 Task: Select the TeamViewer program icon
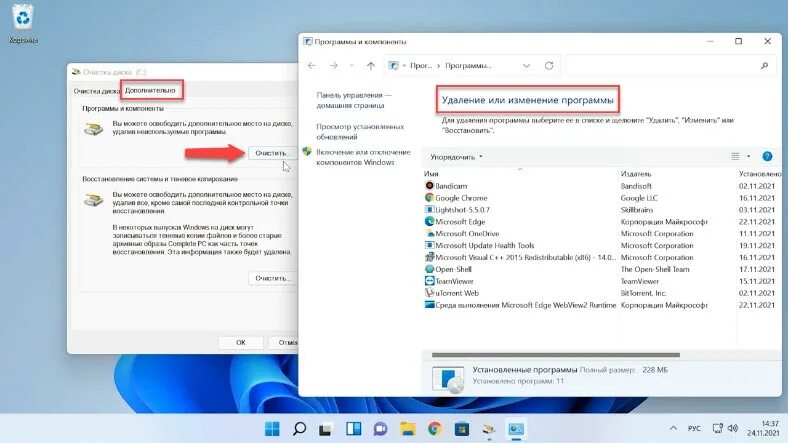[x=429, y=281]
